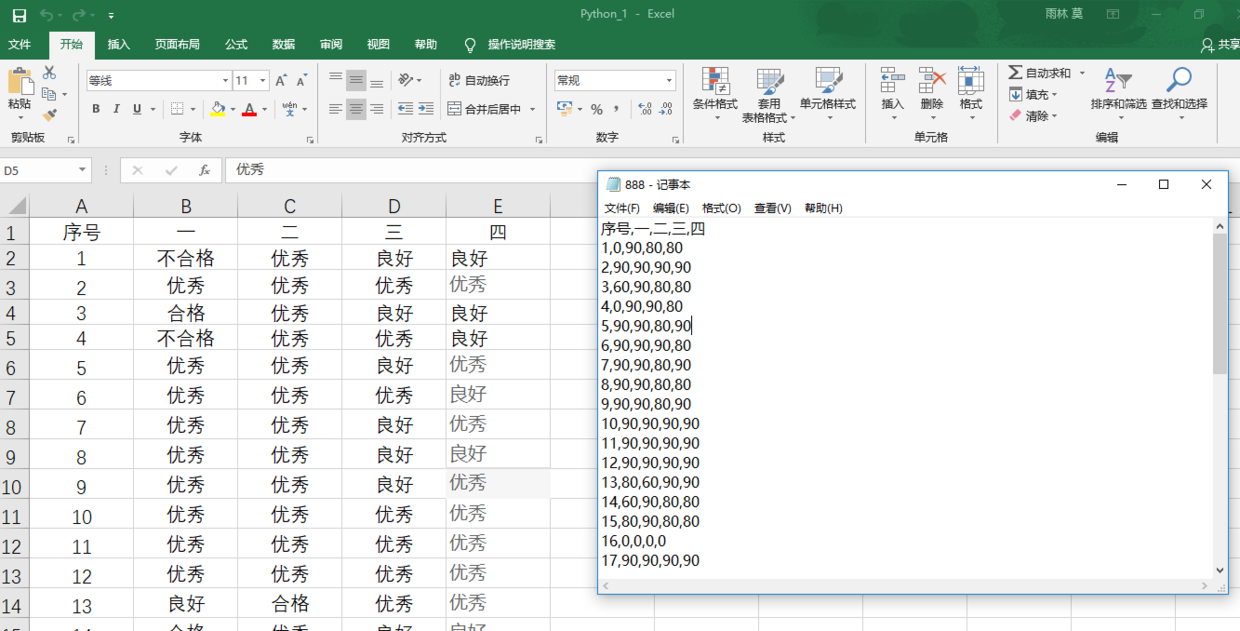Expand the Name Box dropdown
Viewport: 1240px width, 631px height.
(82, 171)
